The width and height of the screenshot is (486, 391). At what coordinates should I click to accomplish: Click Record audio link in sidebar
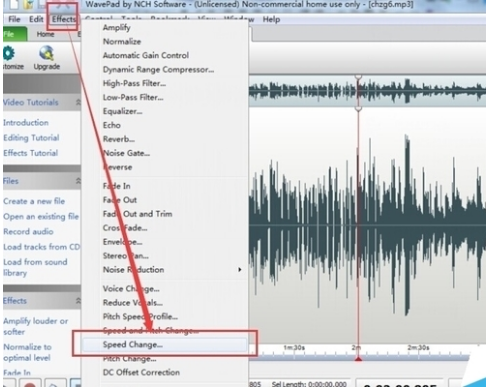28,231
